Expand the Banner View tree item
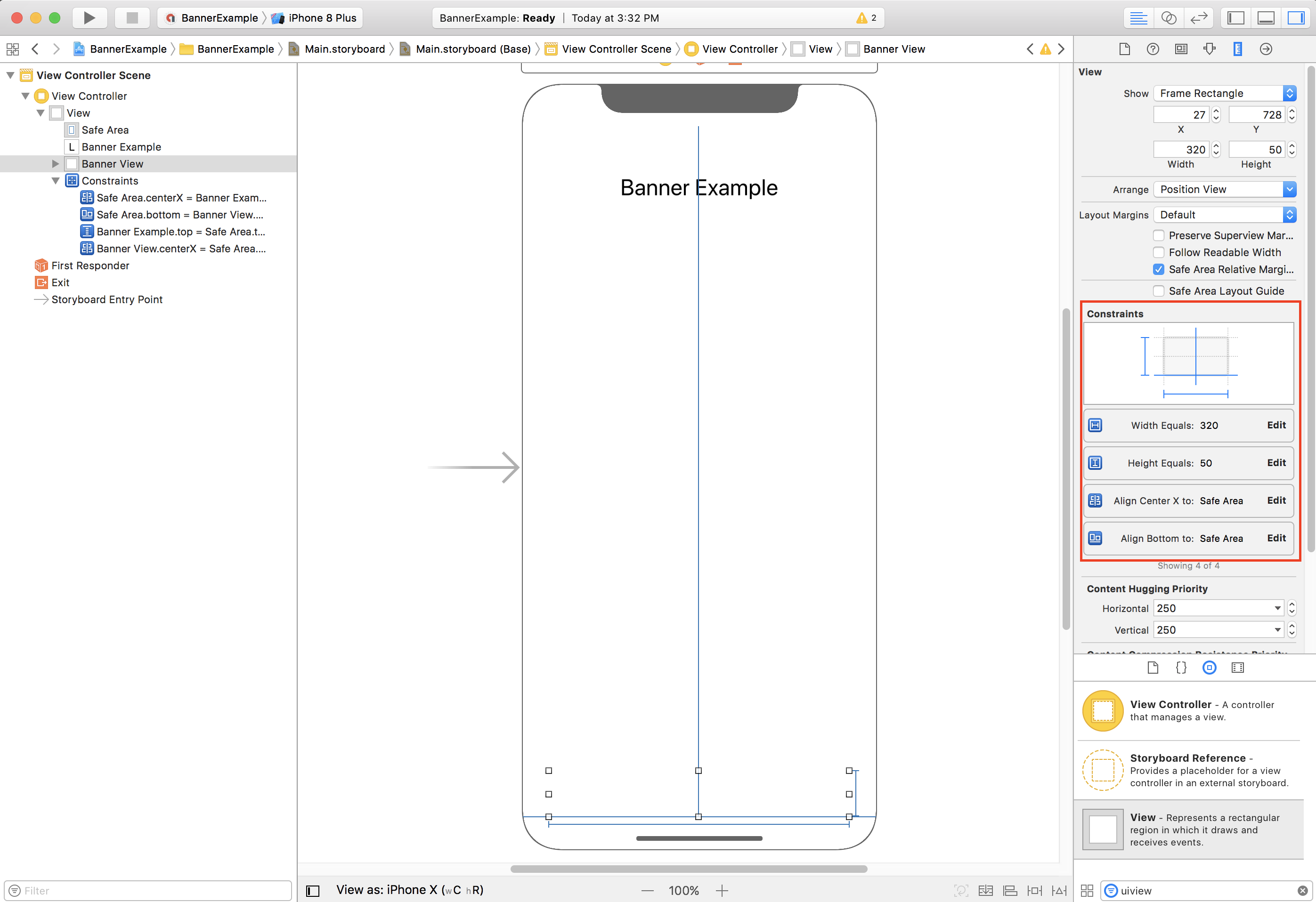This screenshot has width=1316, height=902. click(x=56, y=164)
